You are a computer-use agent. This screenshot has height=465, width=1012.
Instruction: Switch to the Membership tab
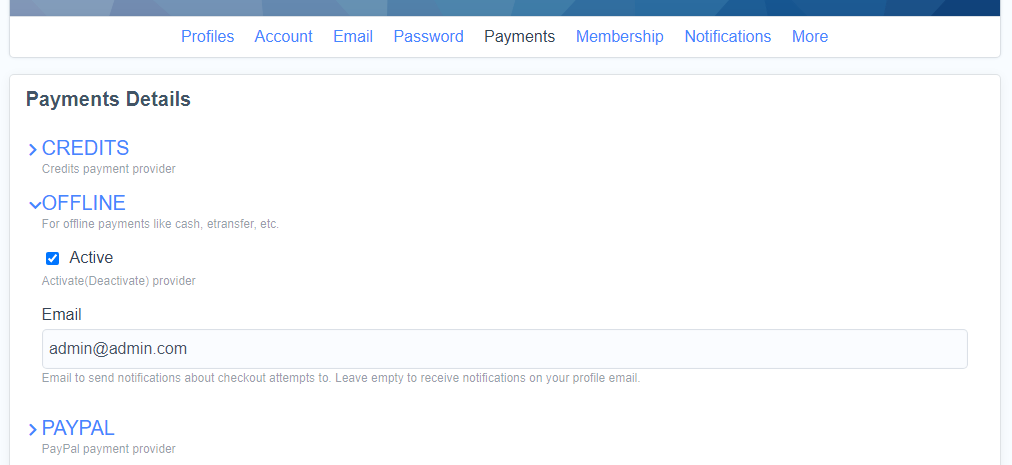619,36
